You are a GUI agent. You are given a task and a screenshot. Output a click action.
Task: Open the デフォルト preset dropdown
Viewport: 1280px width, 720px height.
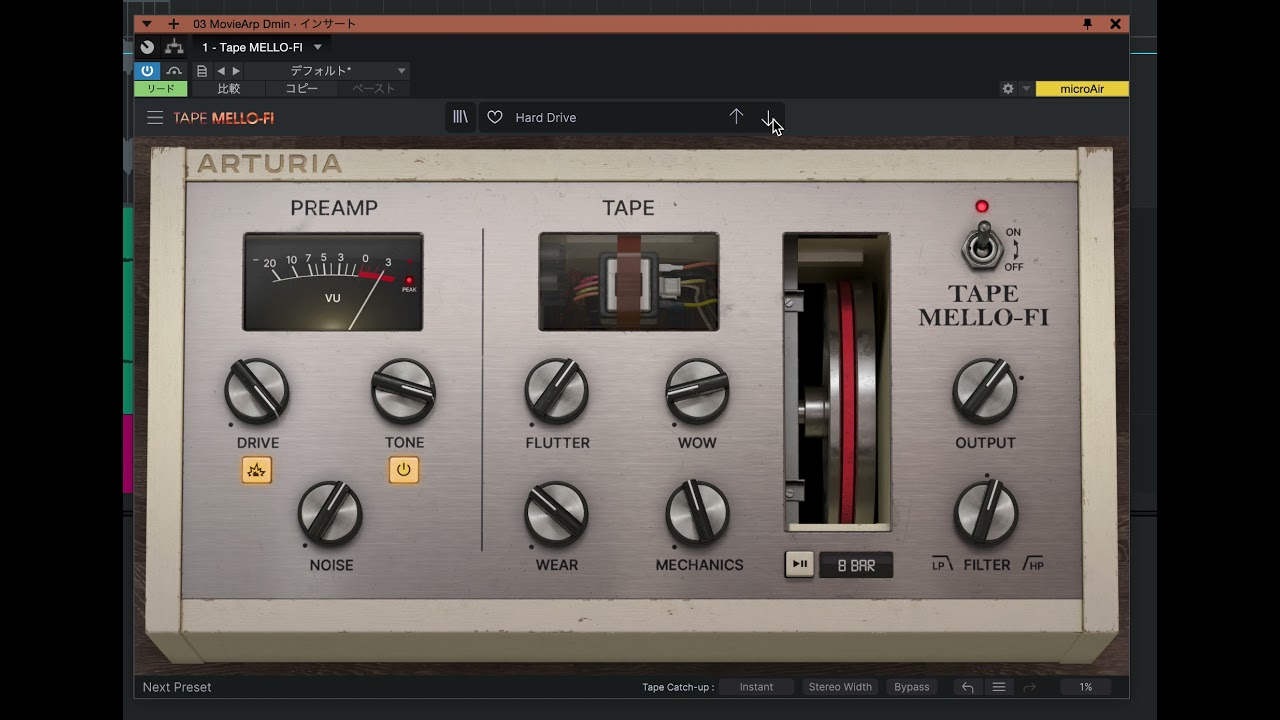327,71
